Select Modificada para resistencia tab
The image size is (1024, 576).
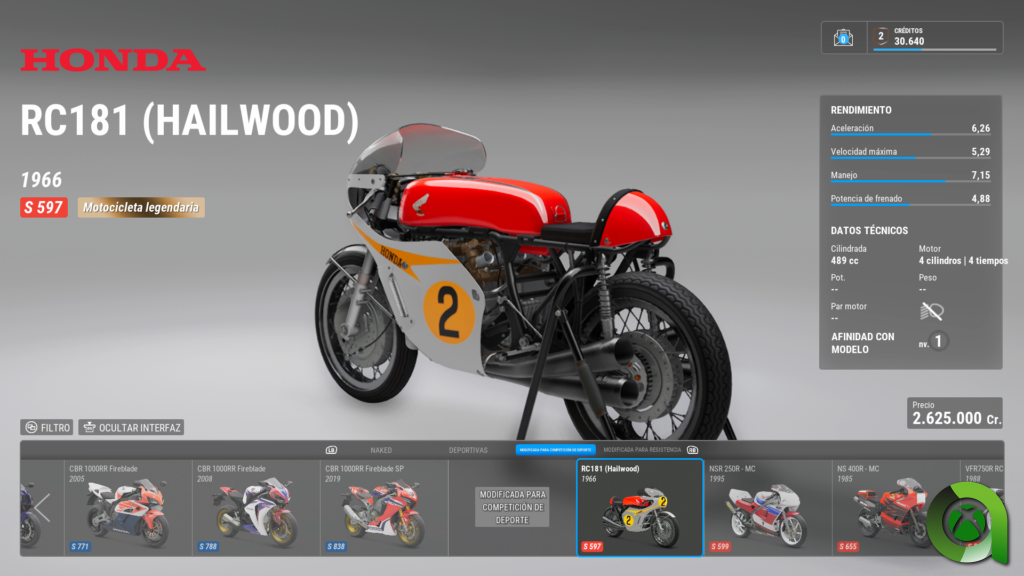[x=642, y=450]
